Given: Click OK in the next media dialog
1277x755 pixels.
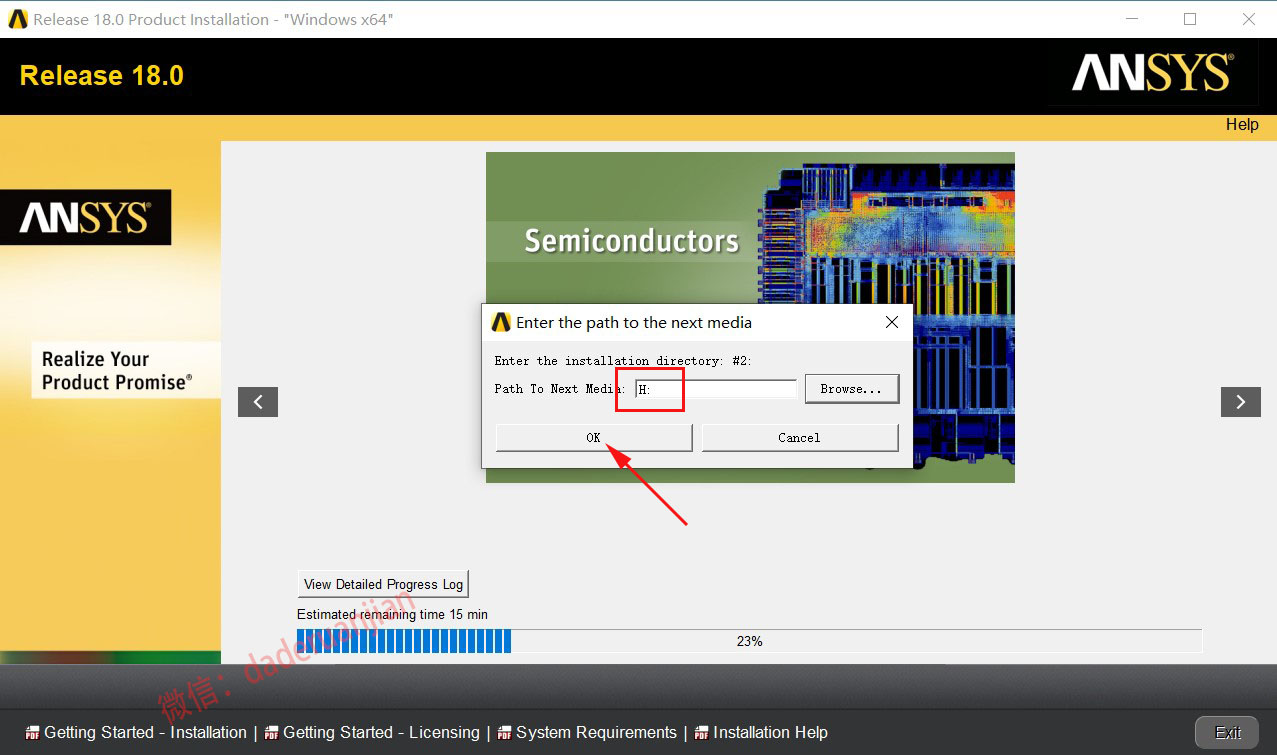Looking at the screenshot, I should point(594,437).
